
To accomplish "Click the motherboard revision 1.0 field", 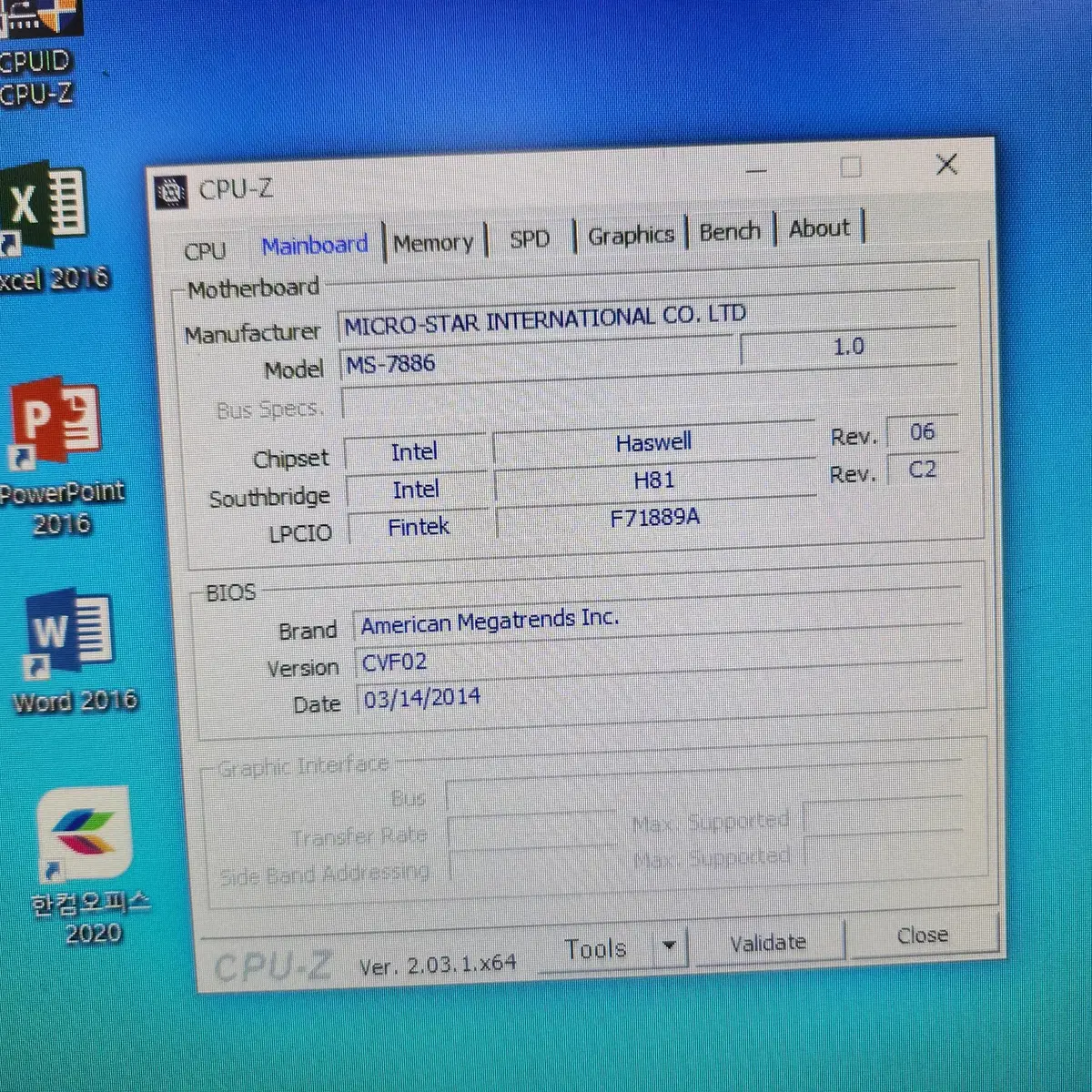I will coord(848,347).
